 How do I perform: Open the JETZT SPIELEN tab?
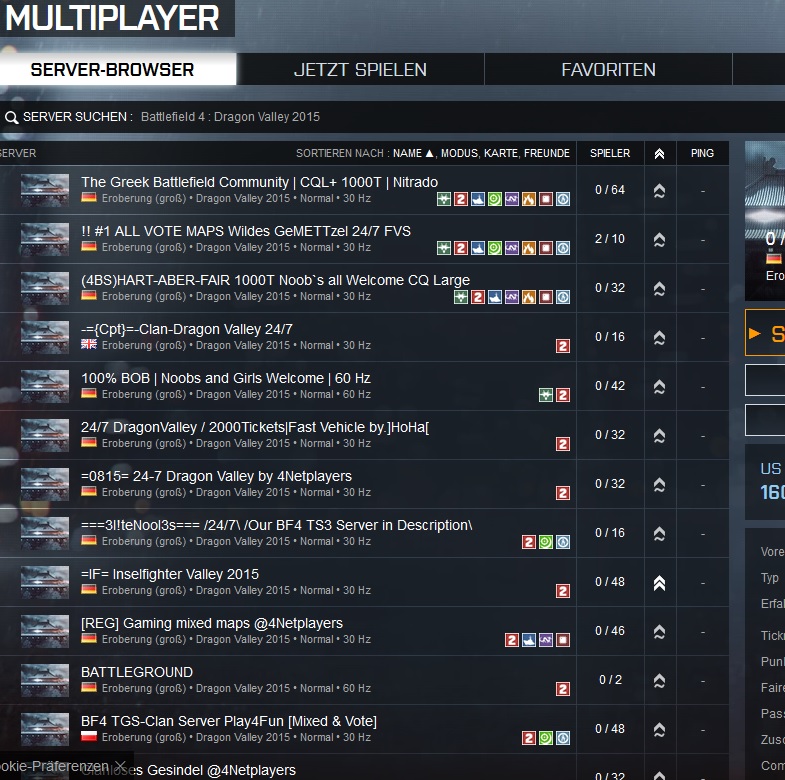pyautogui.click(x=360, y=69)
